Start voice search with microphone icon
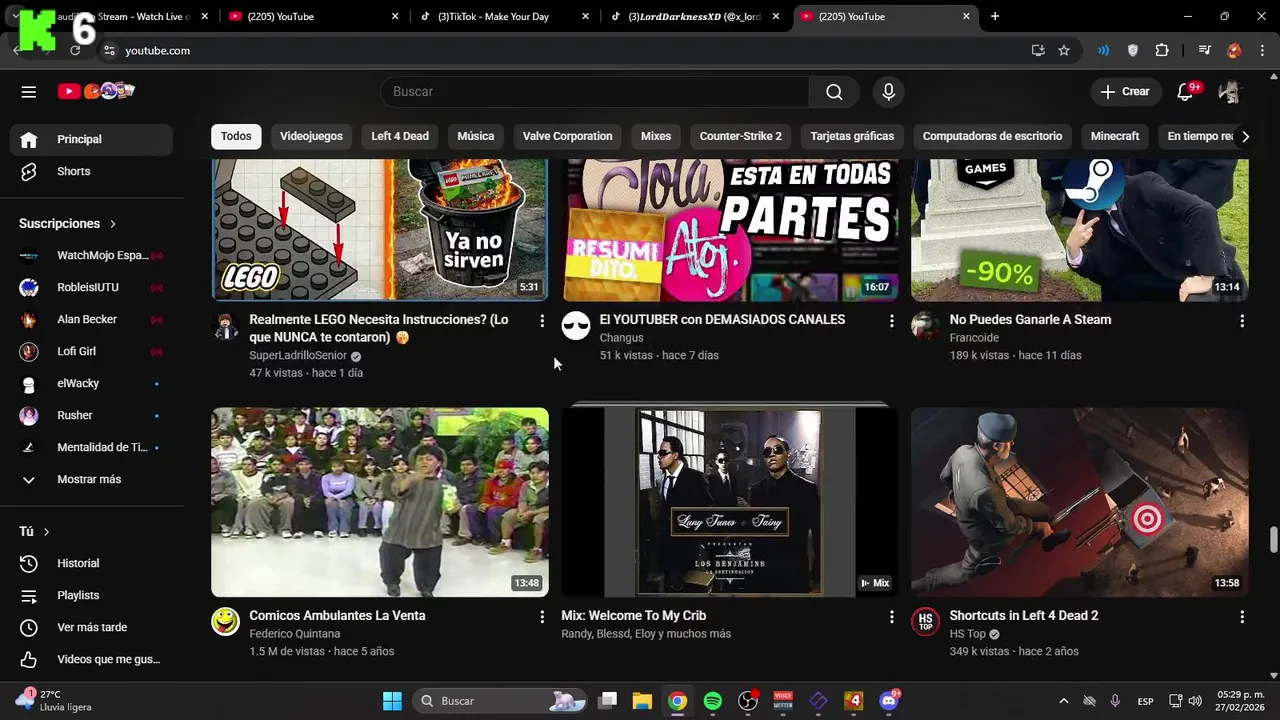This screenshot has height=720, width=1280. 888,91
